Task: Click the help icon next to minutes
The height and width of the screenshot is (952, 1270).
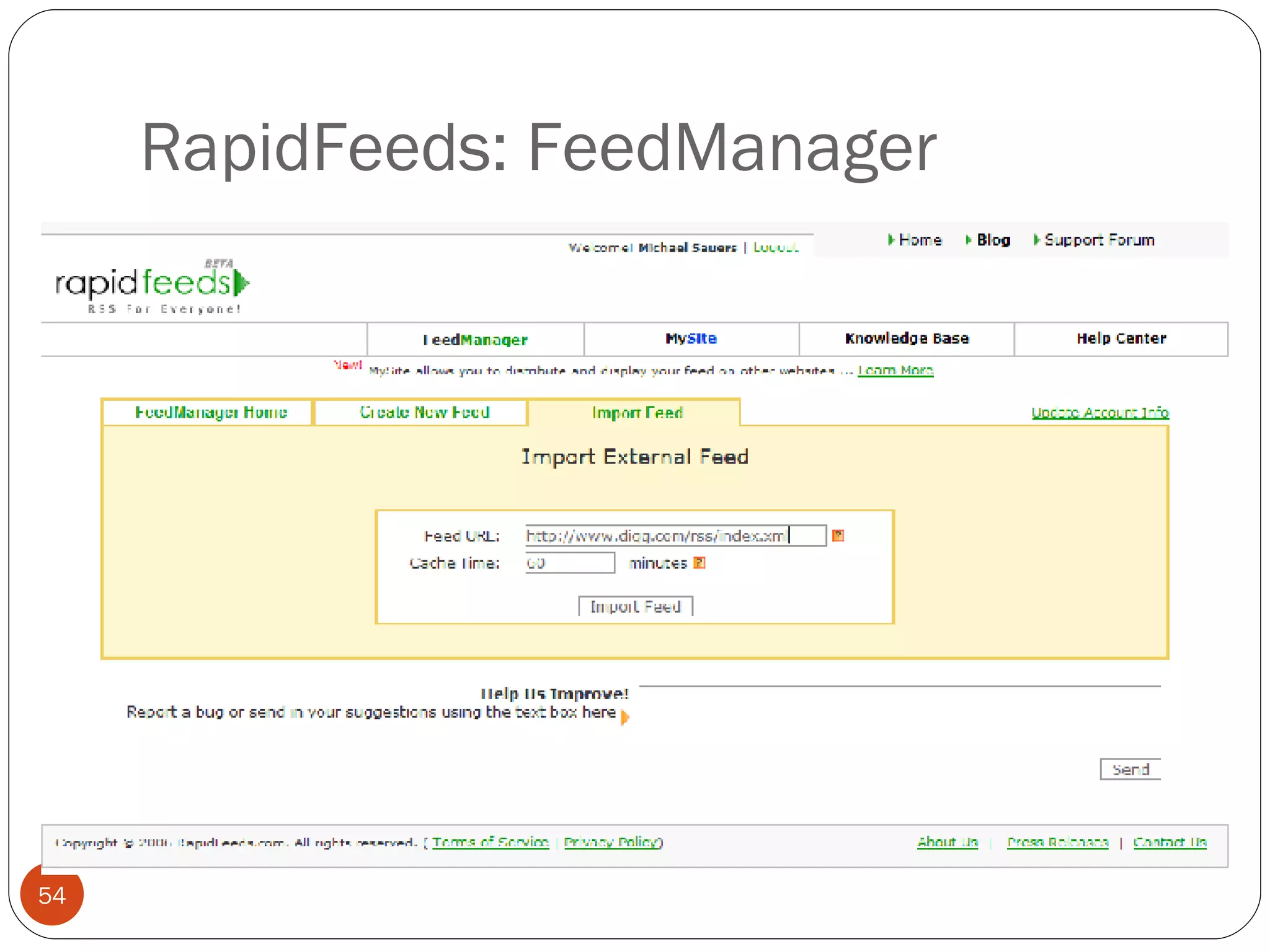Action: pos(699,563)
